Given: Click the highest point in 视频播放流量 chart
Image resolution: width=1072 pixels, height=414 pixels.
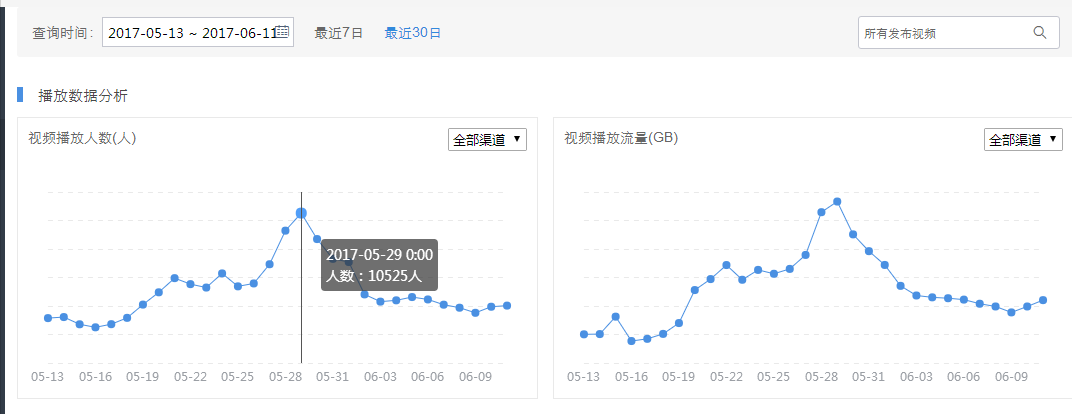Looking at the screenshot, I should tap(837, 201).
